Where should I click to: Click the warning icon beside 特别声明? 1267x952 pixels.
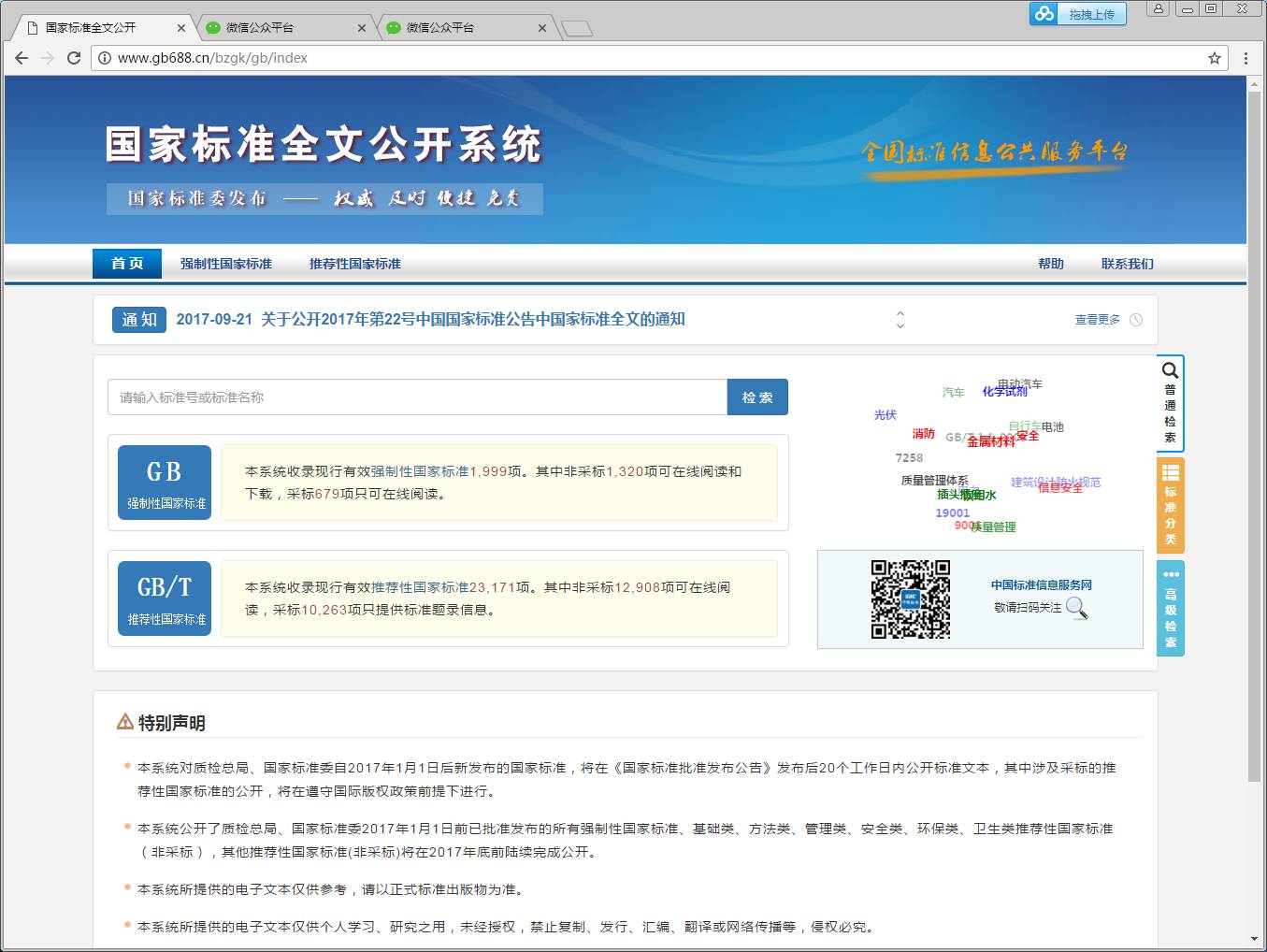(x=125, y=722)
